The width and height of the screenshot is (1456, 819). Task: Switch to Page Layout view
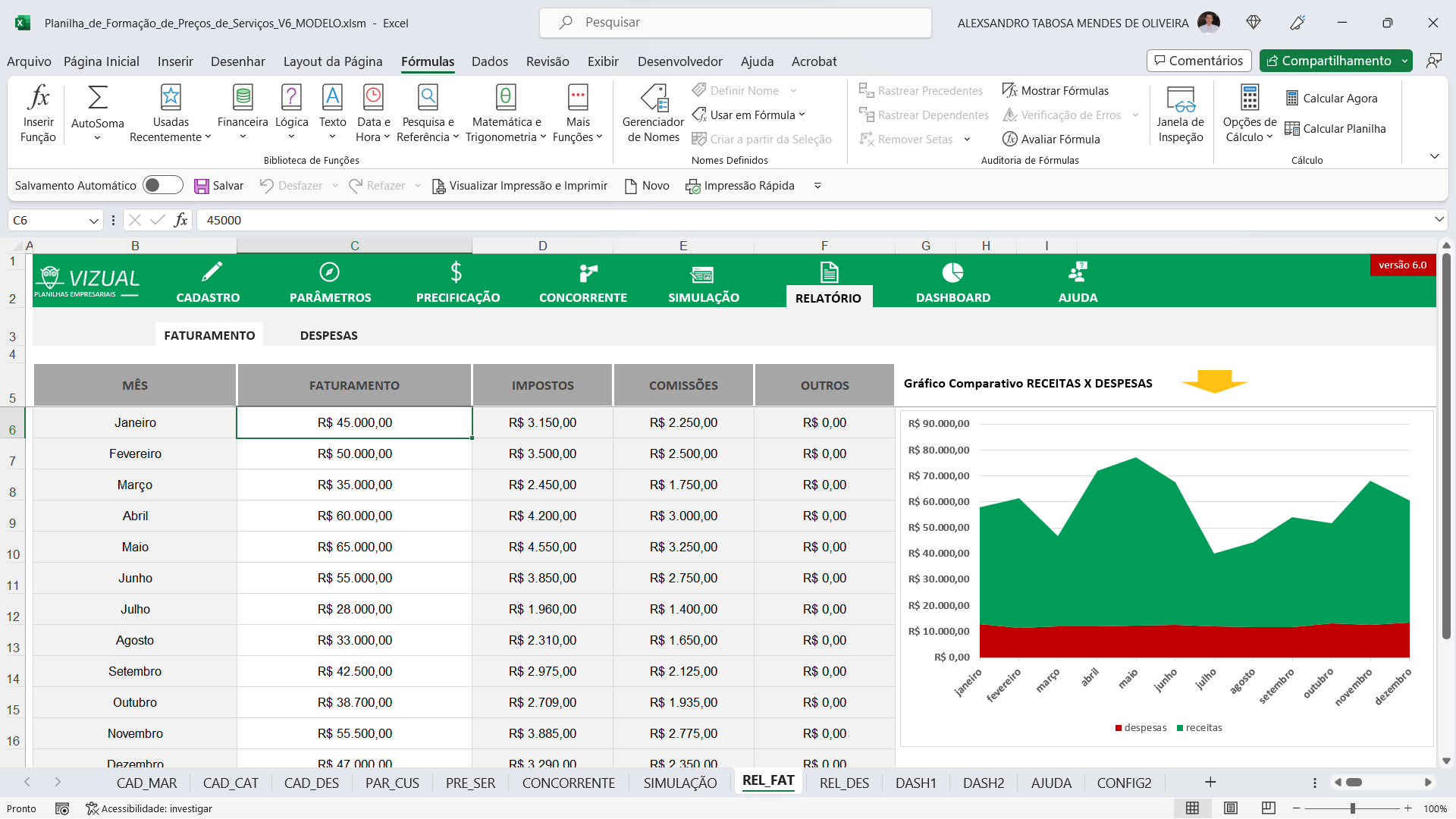(x=1230, y=808)
